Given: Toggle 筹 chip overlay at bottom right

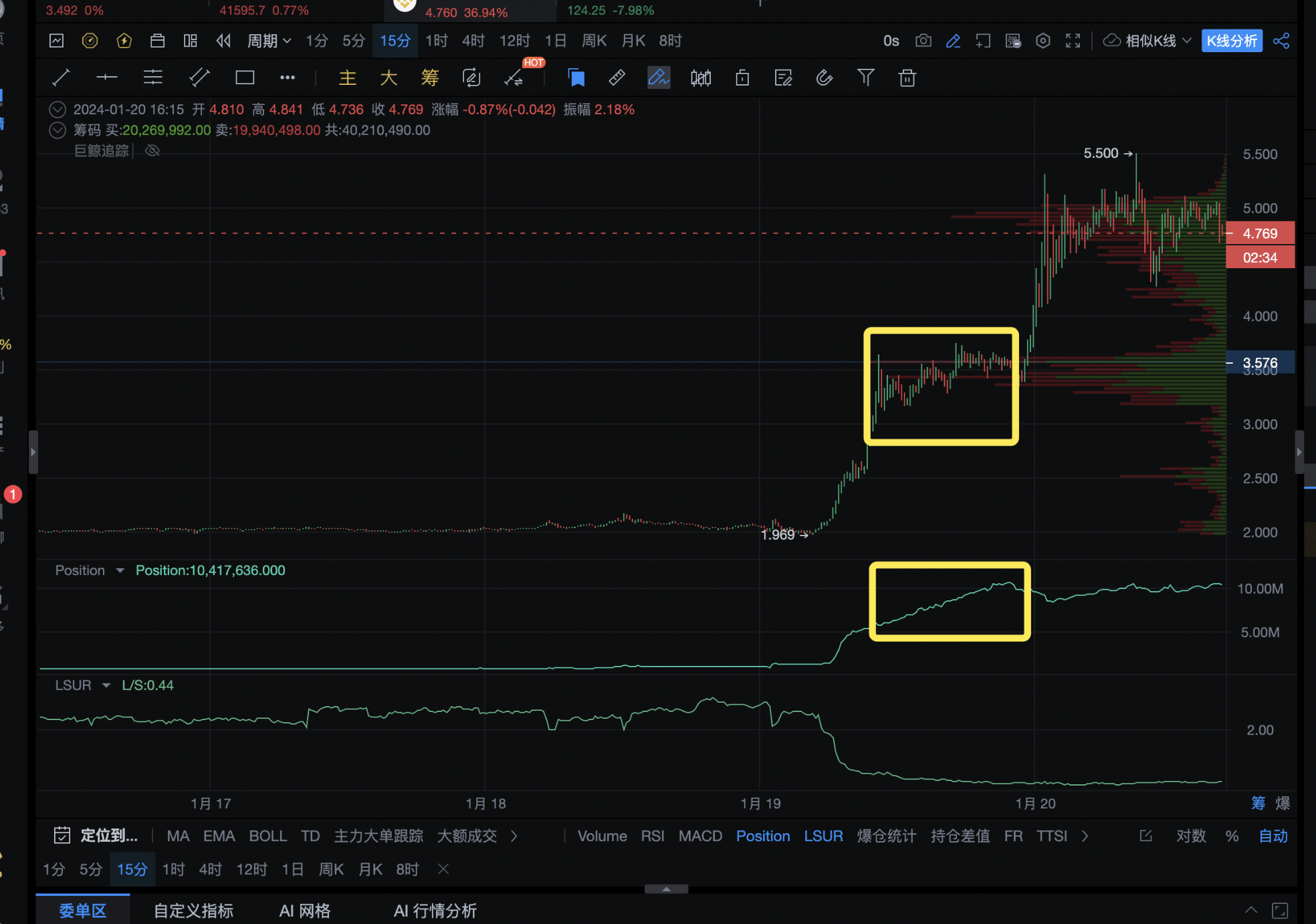Looking at the screenshot, I should tap(1258, 803).
